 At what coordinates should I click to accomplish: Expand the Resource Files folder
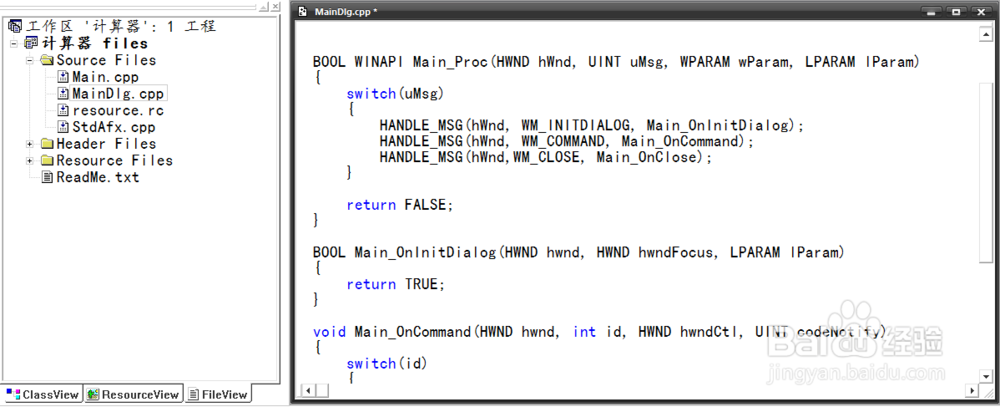click(x=29, y=160)
